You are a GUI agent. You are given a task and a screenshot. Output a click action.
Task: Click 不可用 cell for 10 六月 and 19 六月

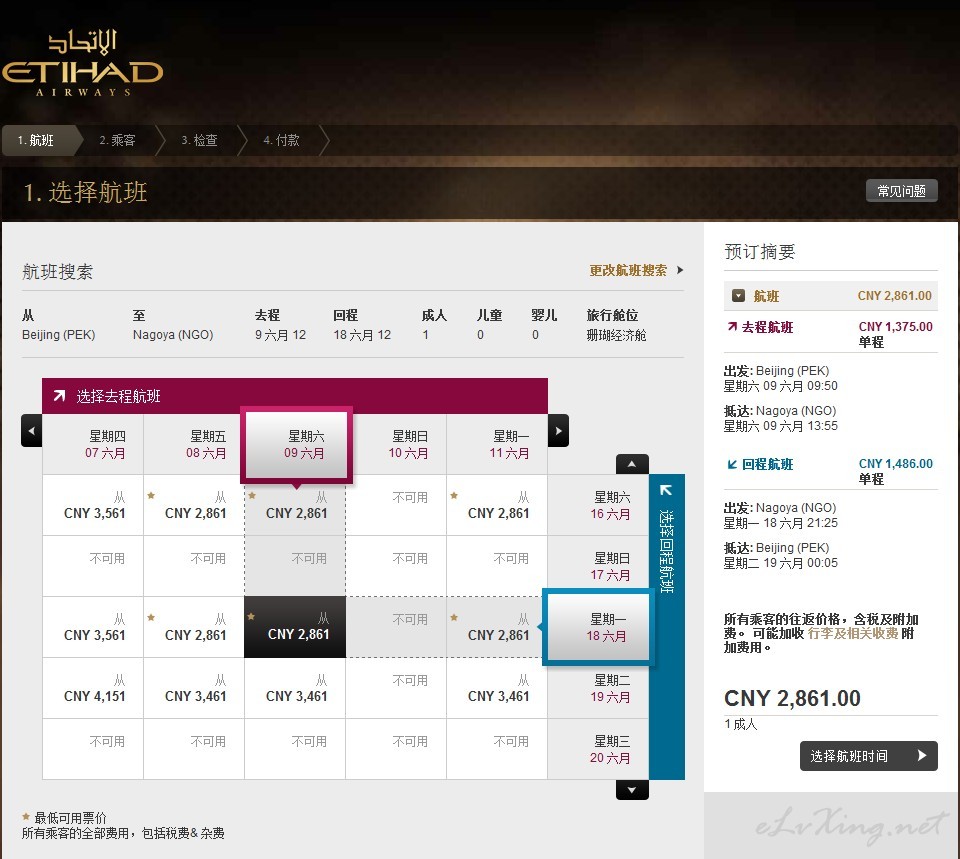(396, 688)
